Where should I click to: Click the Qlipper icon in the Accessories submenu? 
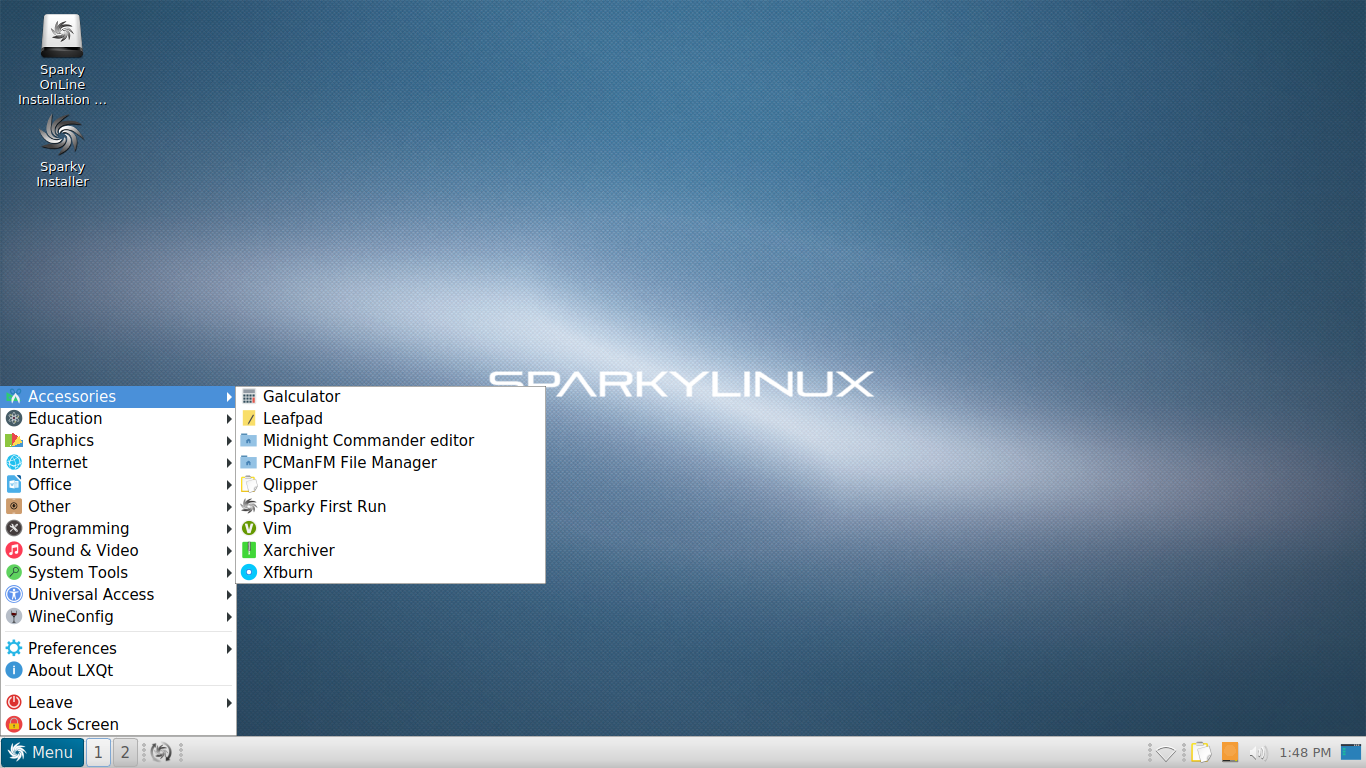click(x=249, y=485)
